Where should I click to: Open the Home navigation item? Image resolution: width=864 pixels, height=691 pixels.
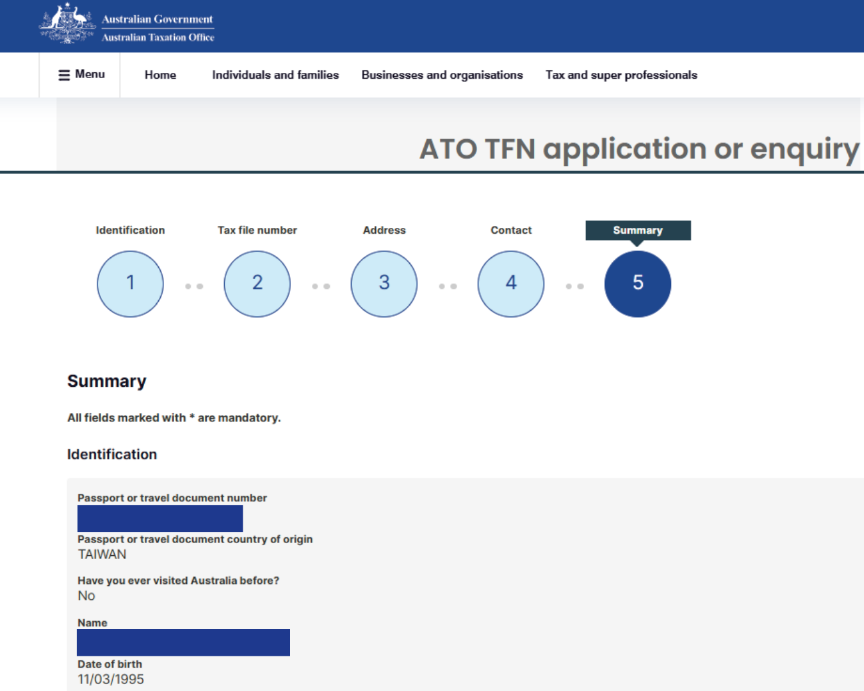pyautogui.click(x=160, y=75)
